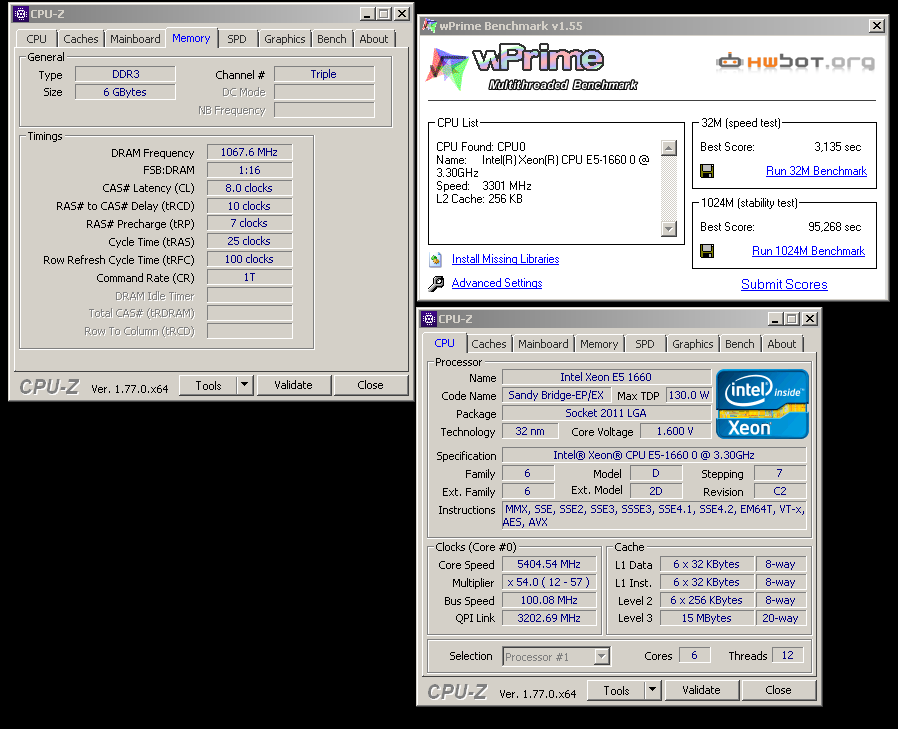Open Mainboard tab in Memory window
The image size is (898, 729).
pyautogui.click(x=135, y=39)
